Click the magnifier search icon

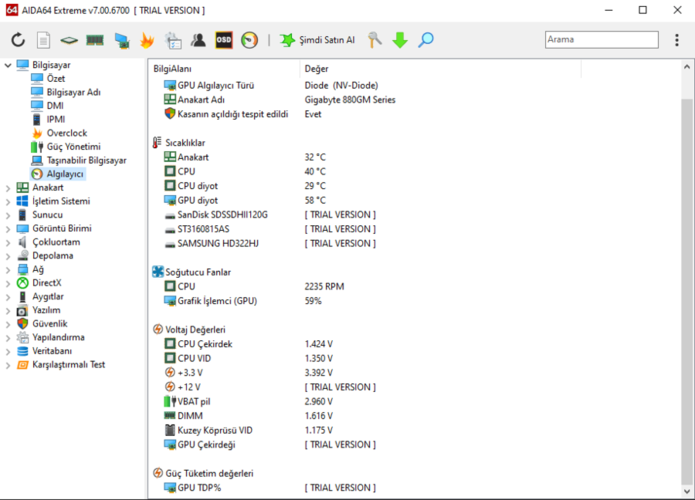click(x=426, y=40)
